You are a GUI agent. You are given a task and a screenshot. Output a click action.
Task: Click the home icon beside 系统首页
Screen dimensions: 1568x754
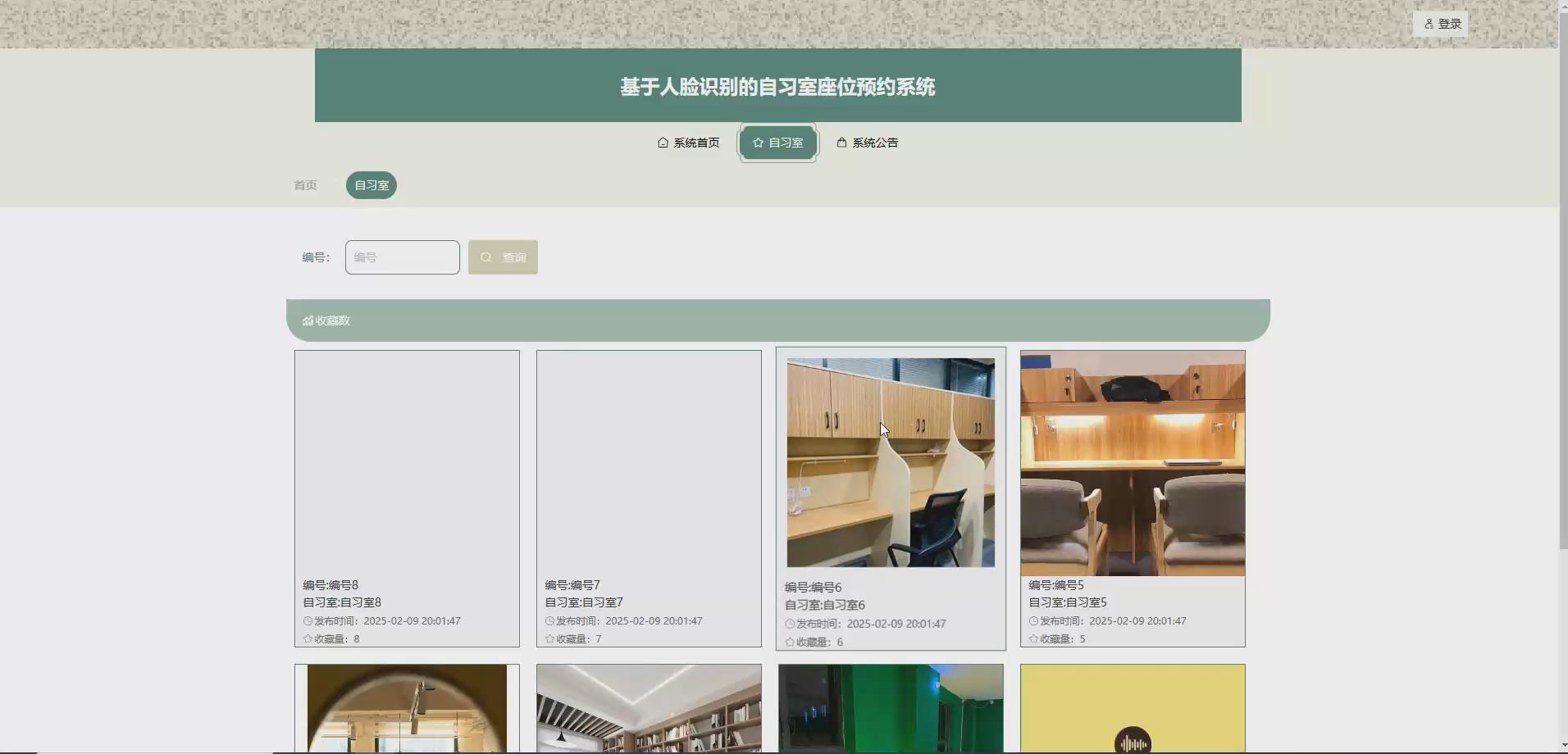coord(662,142)
